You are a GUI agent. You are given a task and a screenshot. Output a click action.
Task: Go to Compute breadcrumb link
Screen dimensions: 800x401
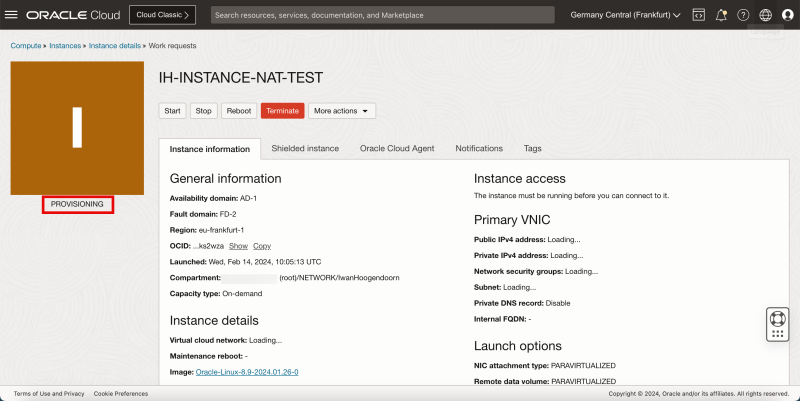(x=26, y=45)
